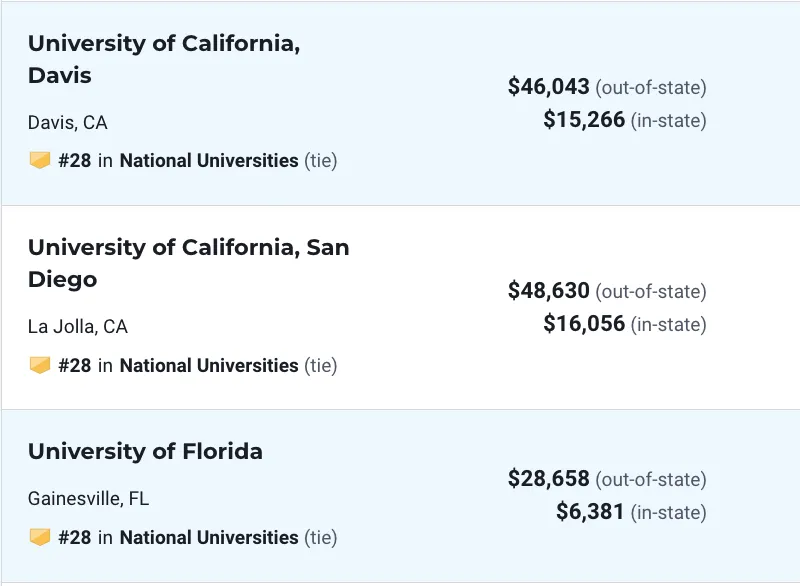Select National Universities link in Florida row
Viewport: 800px width, 586px height.
(209, 538)
